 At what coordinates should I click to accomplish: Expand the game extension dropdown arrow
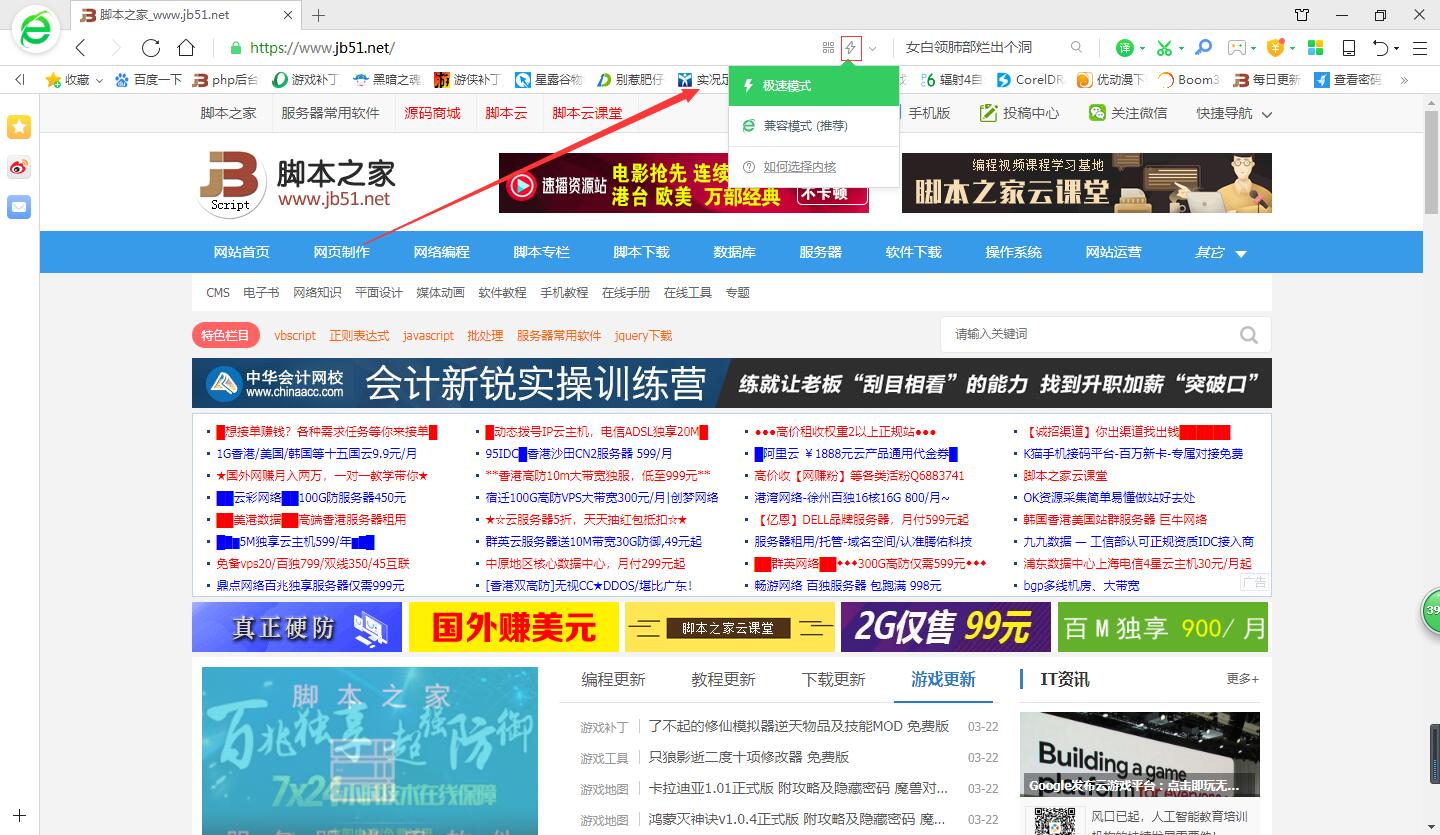point(1254,48)
